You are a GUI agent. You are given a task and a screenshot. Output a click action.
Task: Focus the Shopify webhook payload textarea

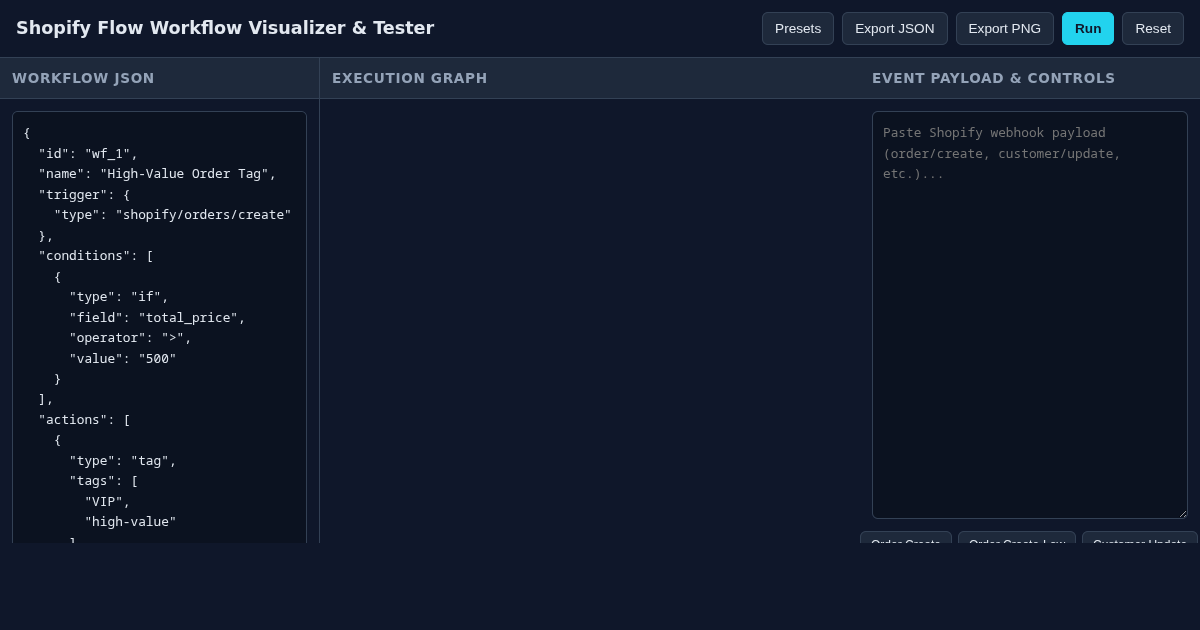point(1029,315)
